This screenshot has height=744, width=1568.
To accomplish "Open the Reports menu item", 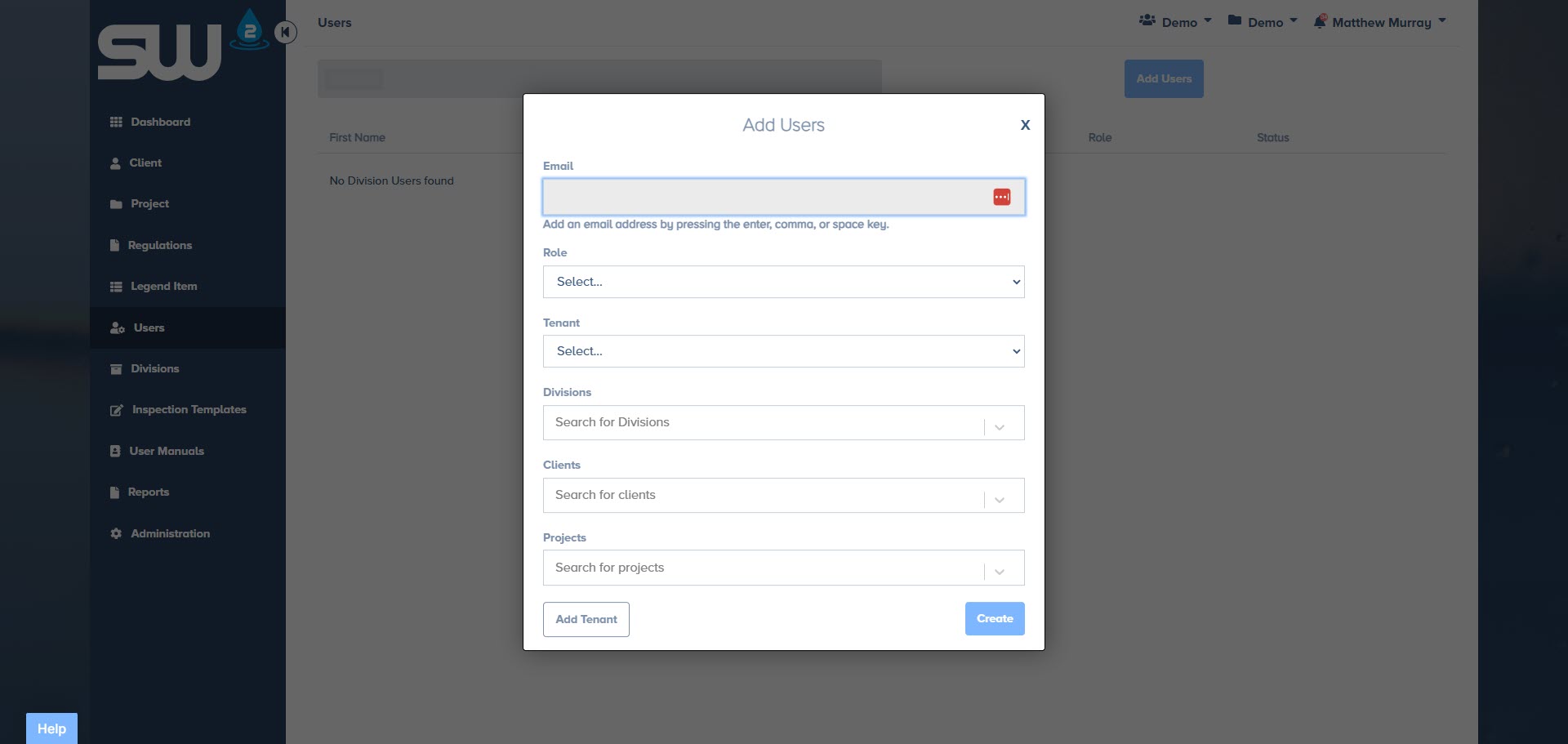I will tap(148, 492).
